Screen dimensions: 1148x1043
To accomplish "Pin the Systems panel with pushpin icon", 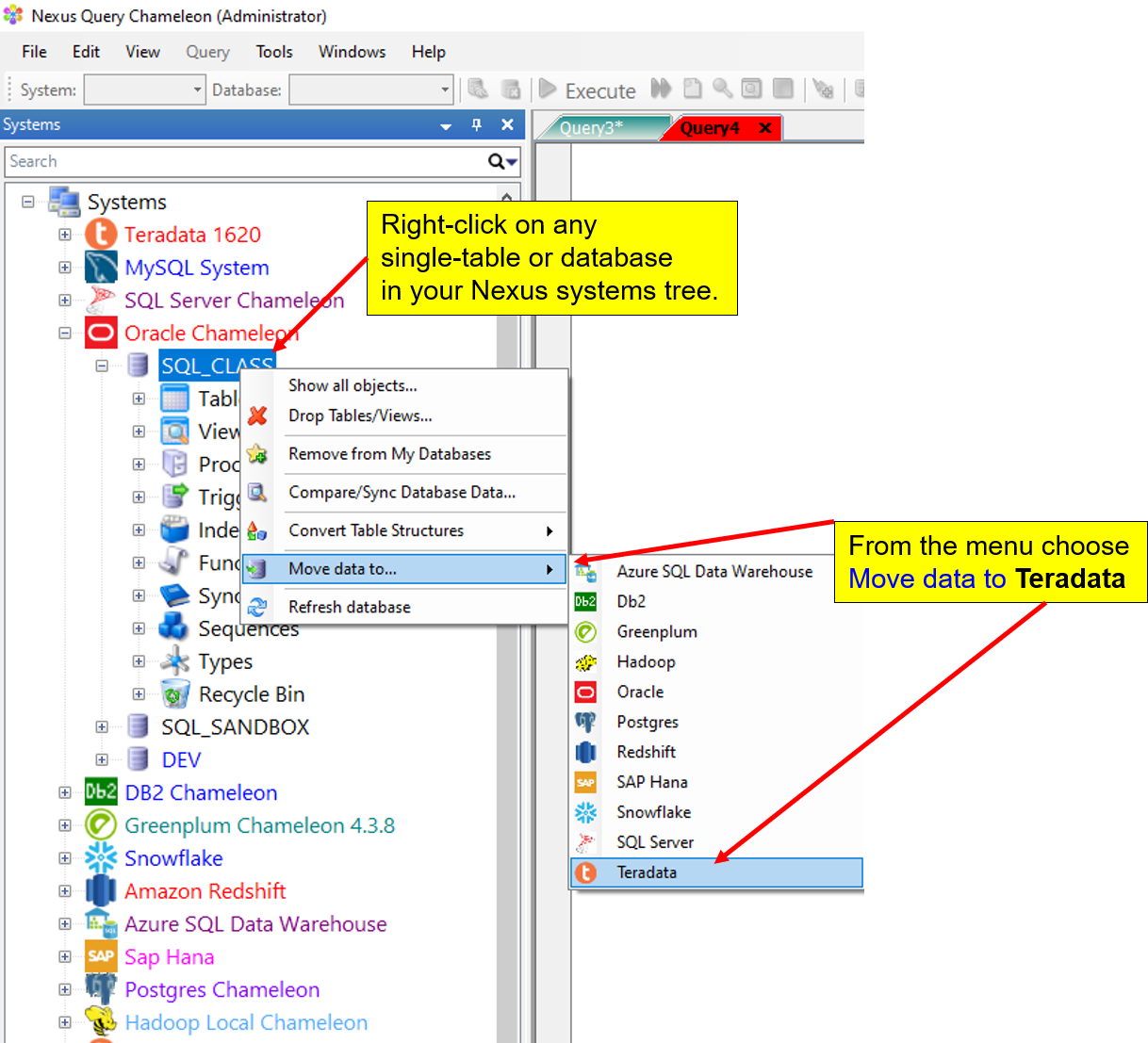I will (477, 125).
